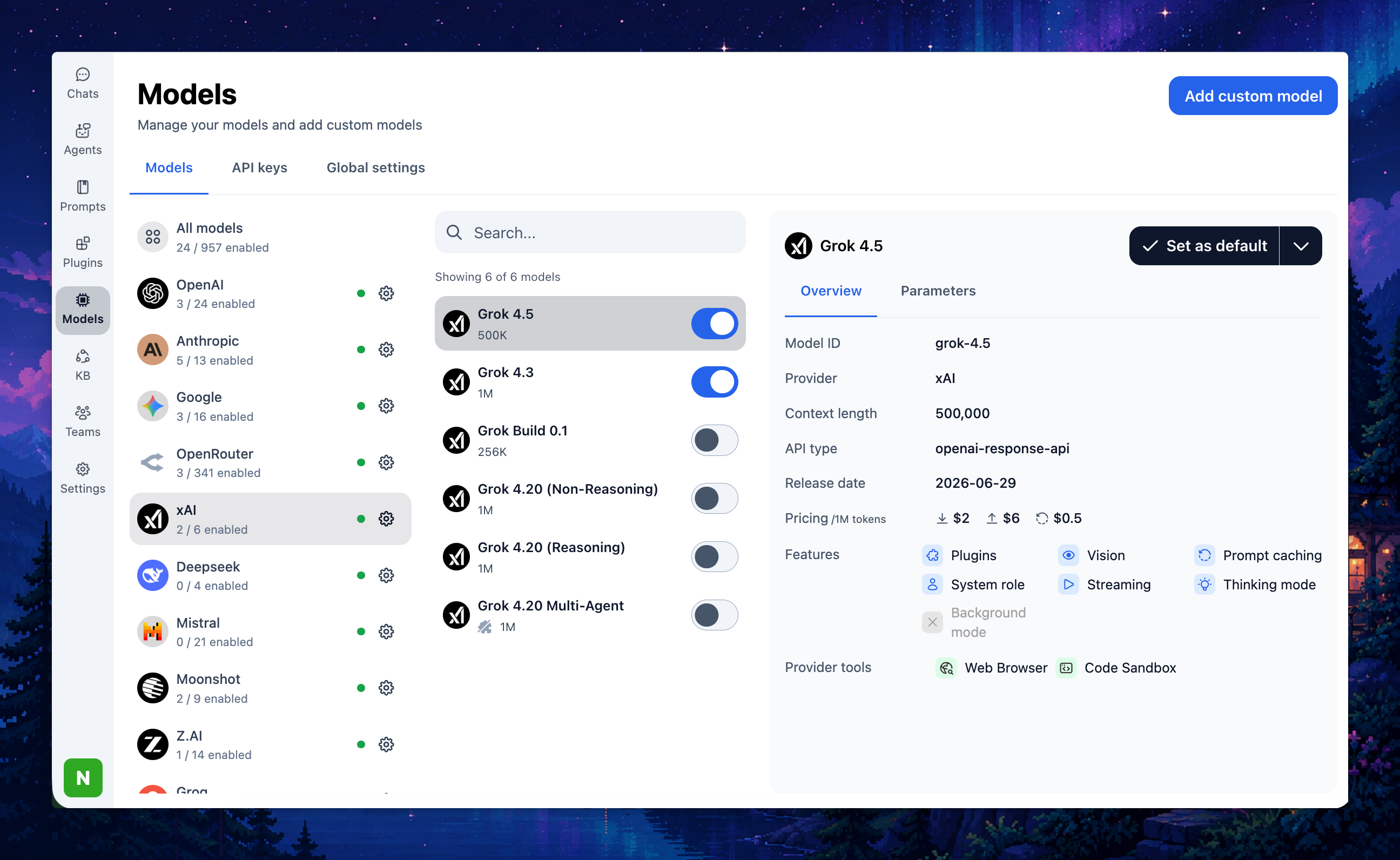Click the Thinking mode lightbulb icon
Image resolution: width=1400 pixels, height=860 pixels.
pyautogui.click(x=1204, y=584)
